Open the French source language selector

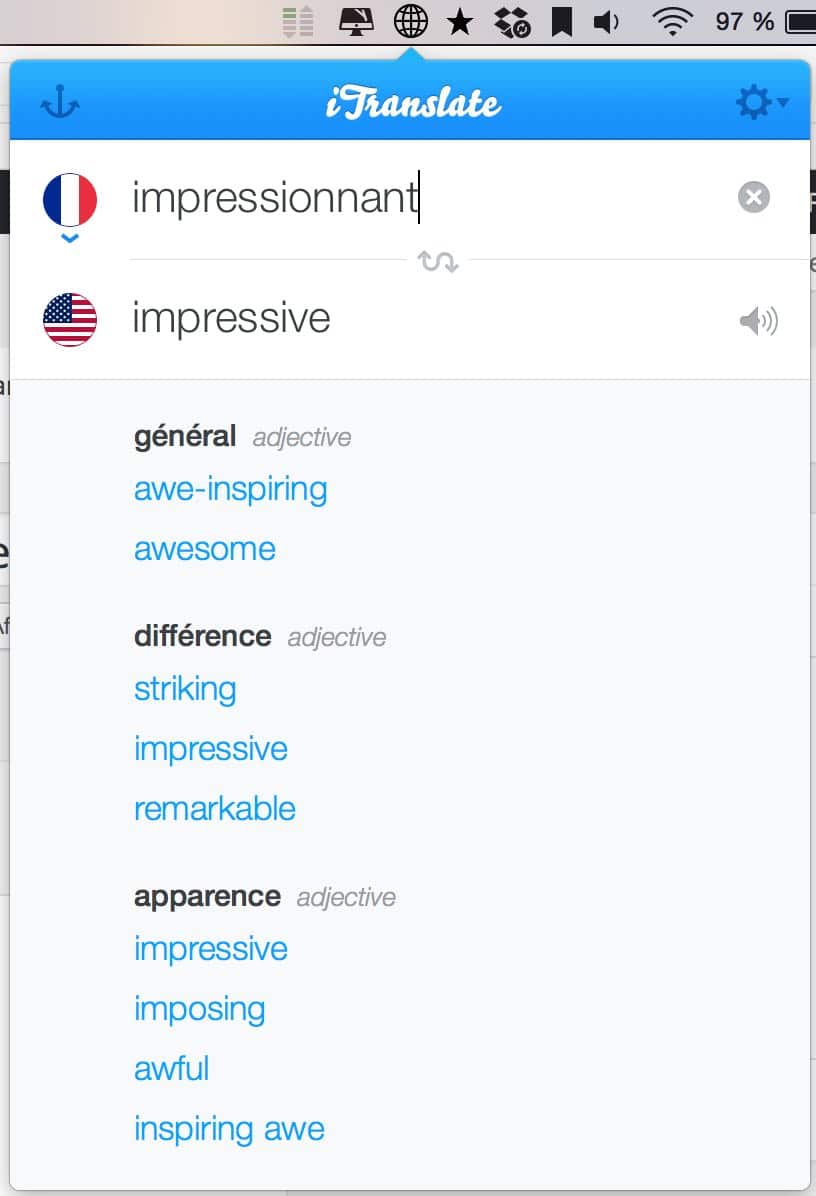[70, 200]
